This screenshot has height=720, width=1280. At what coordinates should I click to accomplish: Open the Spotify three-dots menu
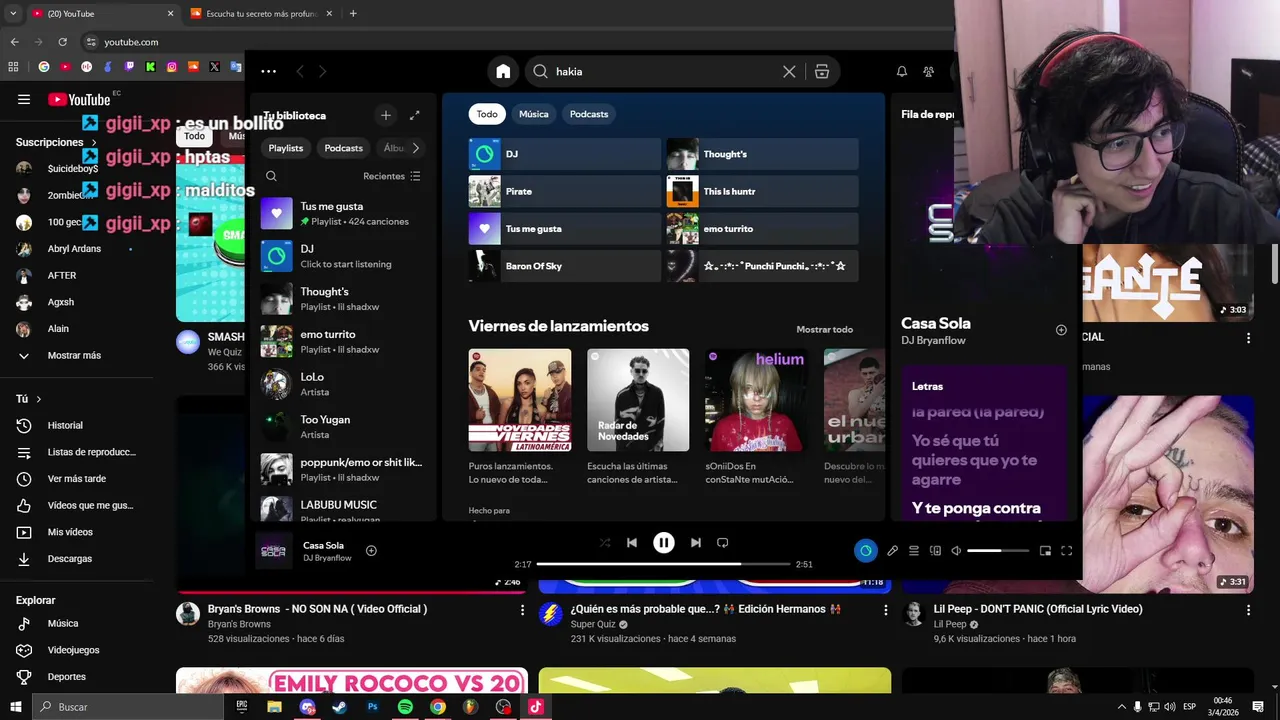[268, 71]
